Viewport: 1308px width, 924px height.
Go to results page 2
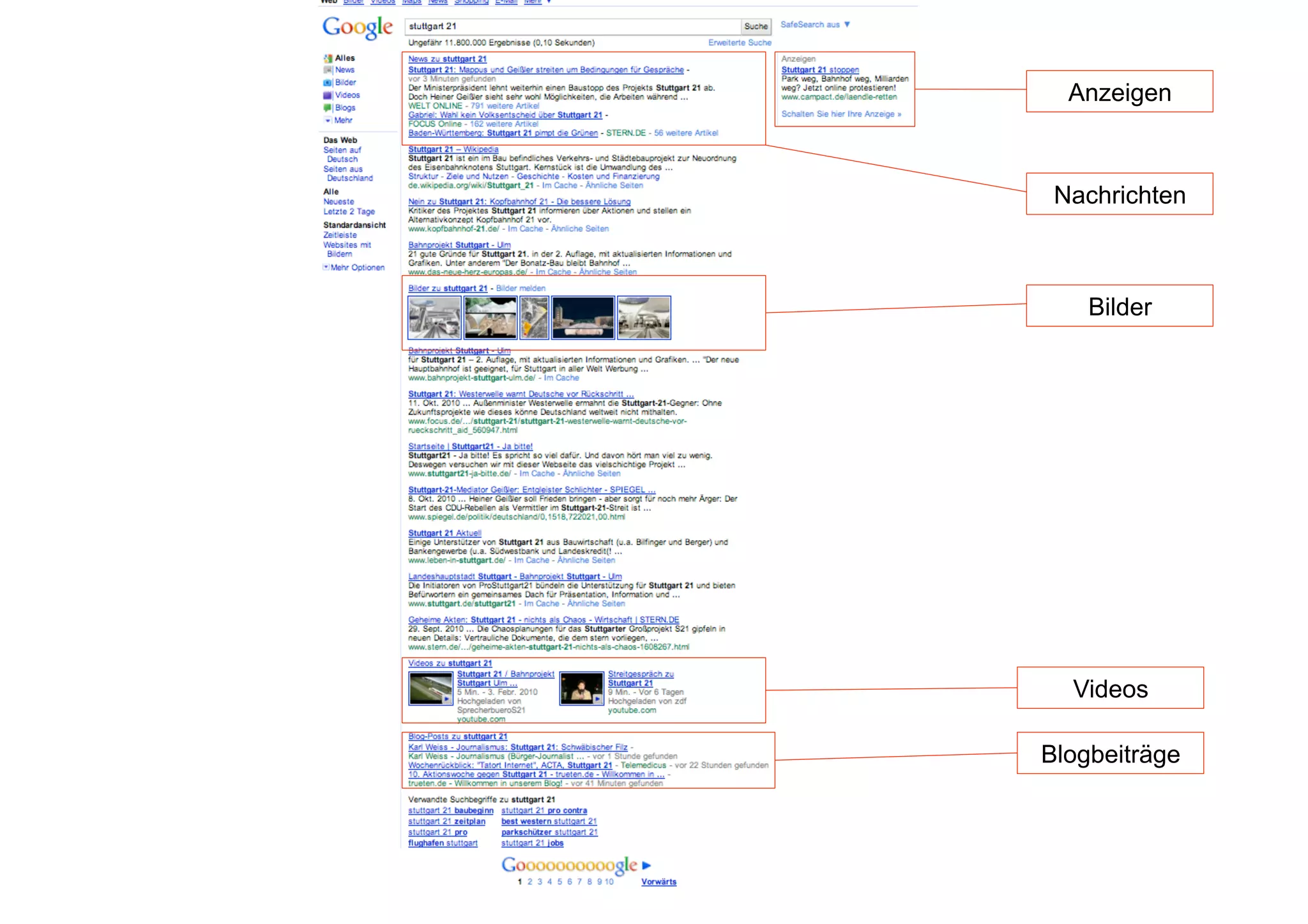coord(529,882)
